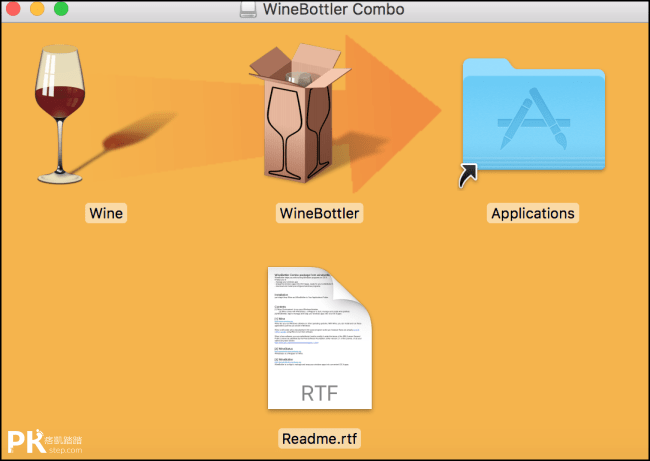Select the Wine glass application icon
Screen dimensions: 650x461
60,114
